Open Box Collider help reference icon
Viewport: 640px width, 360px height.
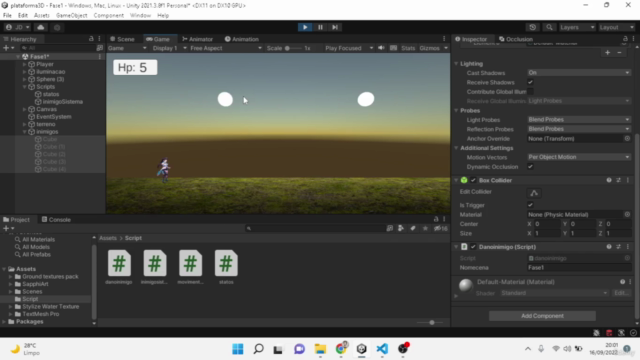609,180
